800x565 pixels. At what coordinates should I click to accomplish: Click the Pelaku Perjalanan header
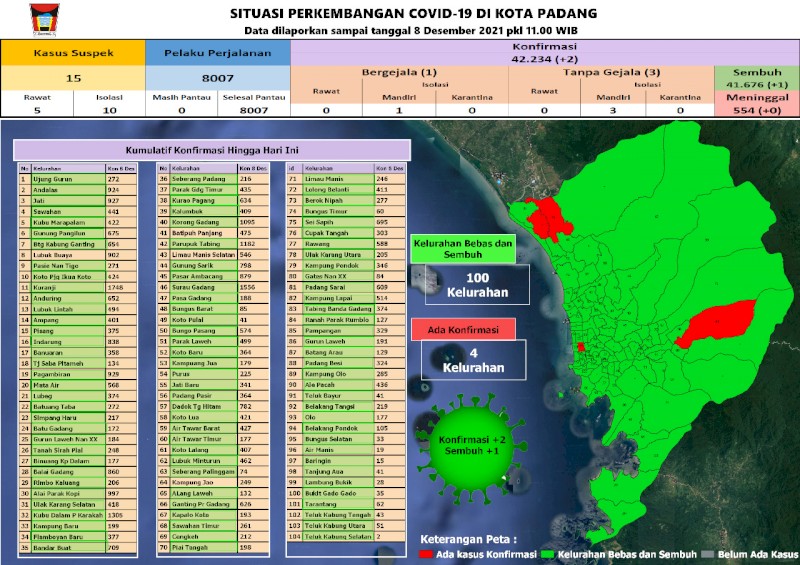tap(218, 53)
